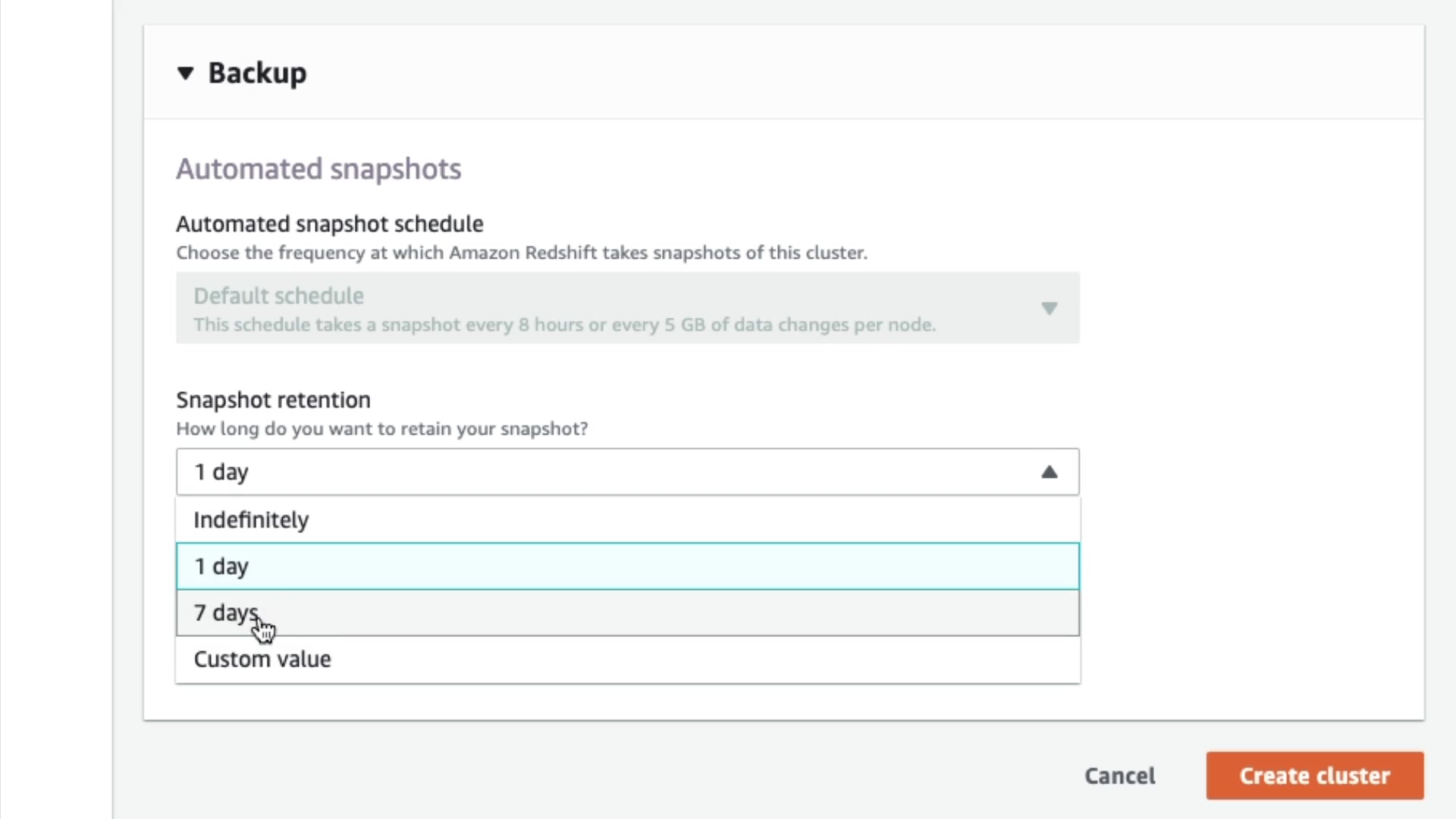Click 'How long do you want to retain' text

click(x=382, y=429)
